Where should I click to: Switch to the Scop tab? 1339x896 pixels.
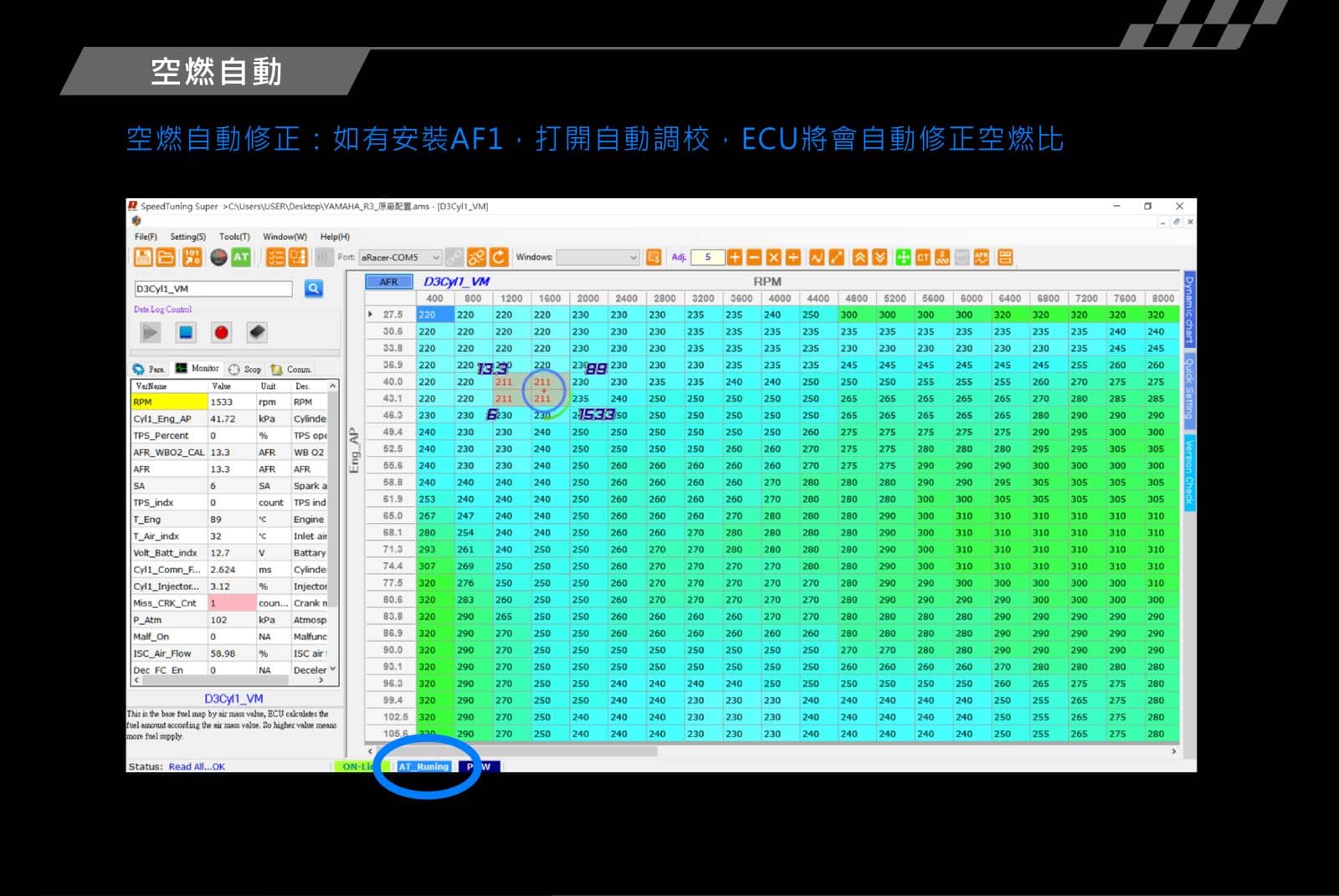pos(245,369)
